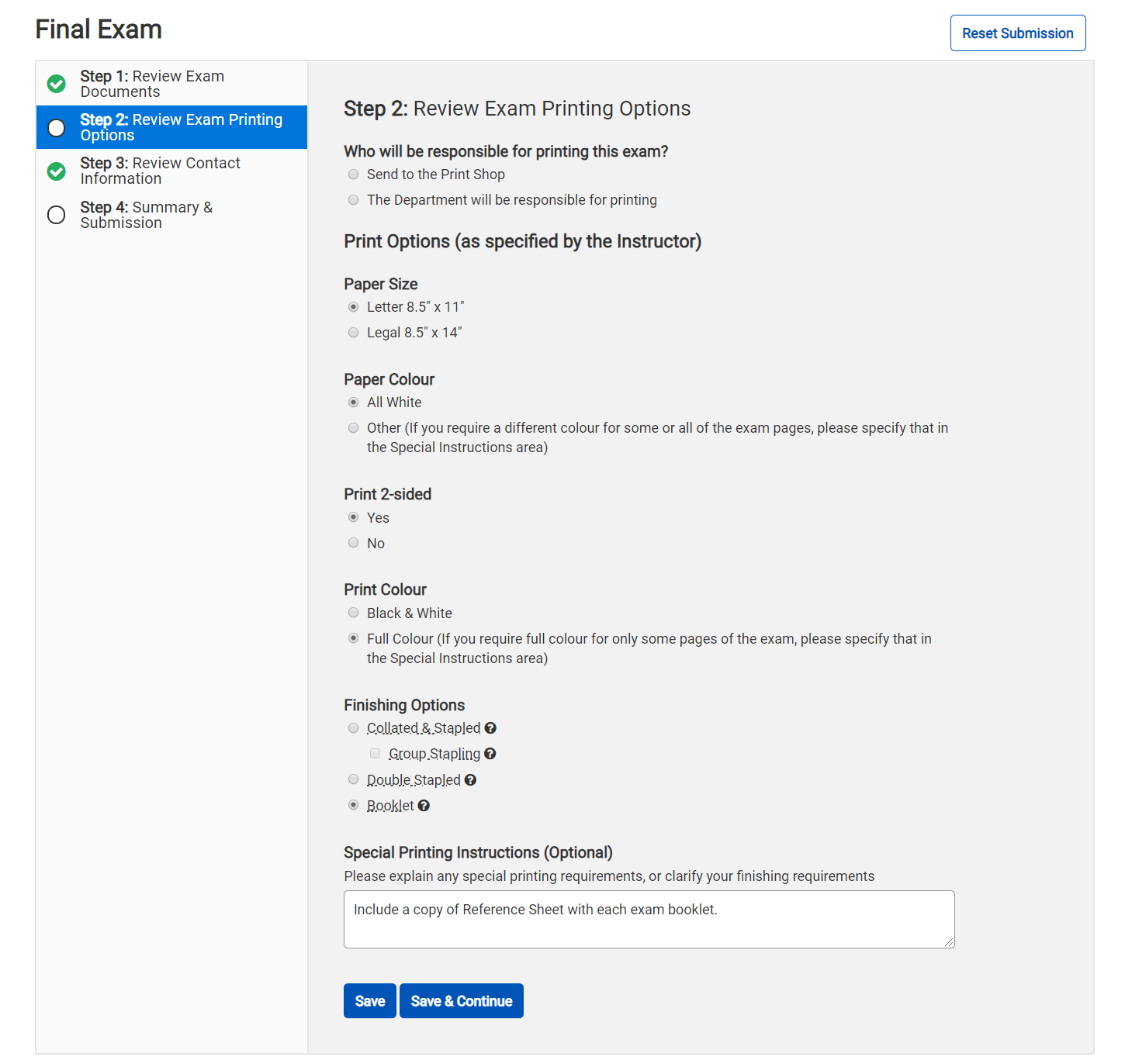Choose Collated & Stapled finishing option

[x=354, y=728]
